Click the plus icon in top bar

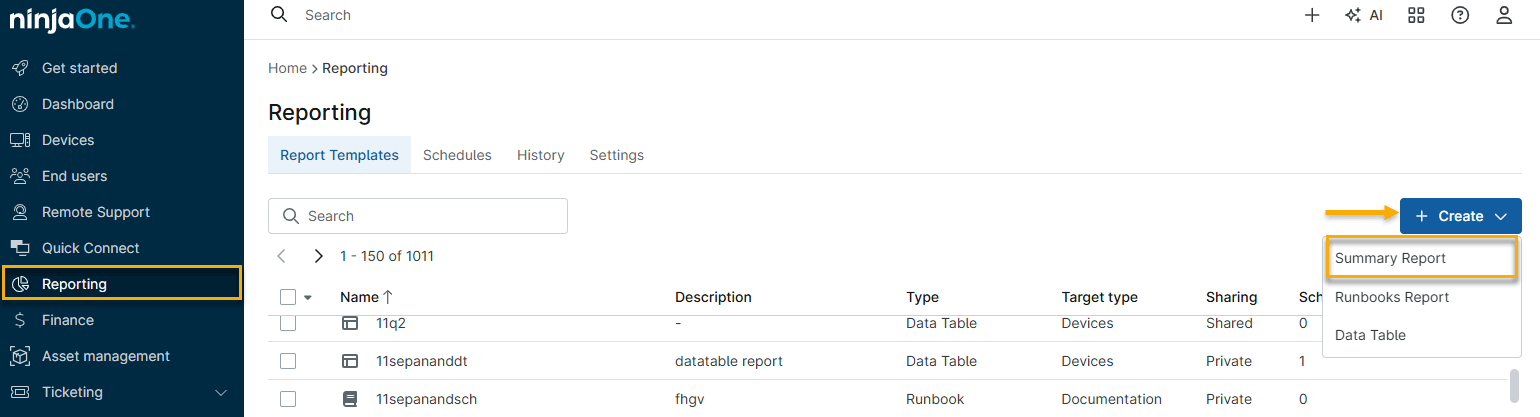1312,15
